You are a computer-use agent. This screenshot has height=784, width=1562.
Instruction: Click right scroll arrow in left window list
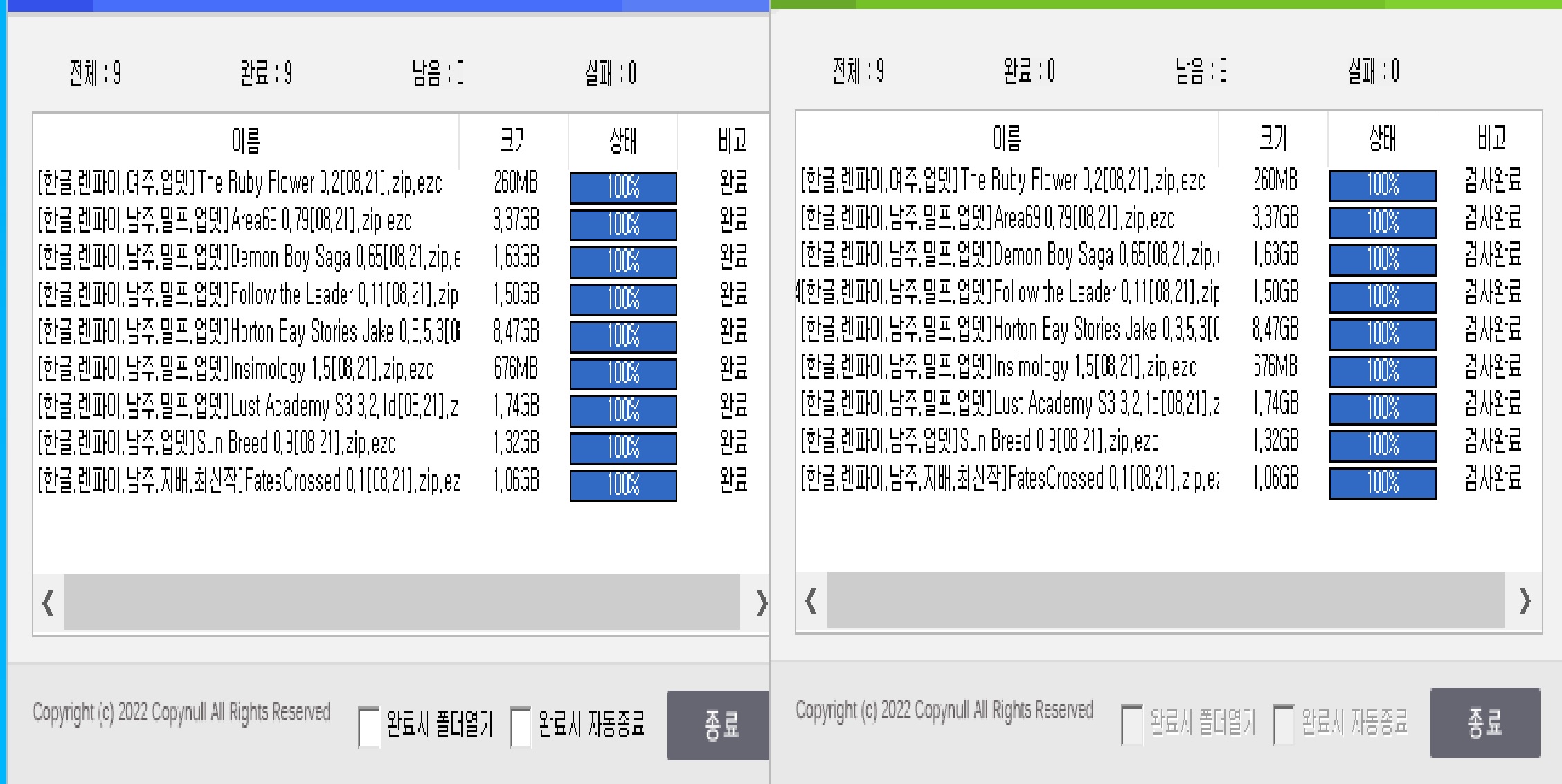click(760, 603)
